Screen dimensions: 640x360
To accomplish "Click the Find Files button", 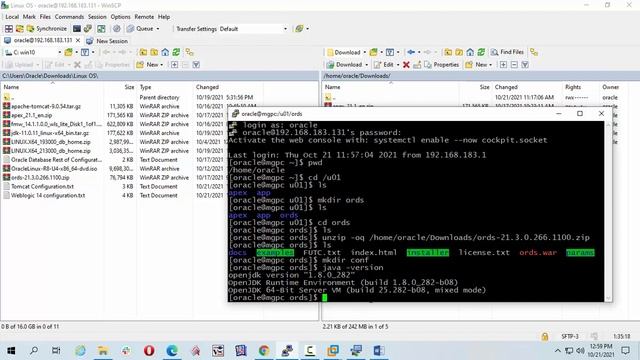I will point(507,52).
